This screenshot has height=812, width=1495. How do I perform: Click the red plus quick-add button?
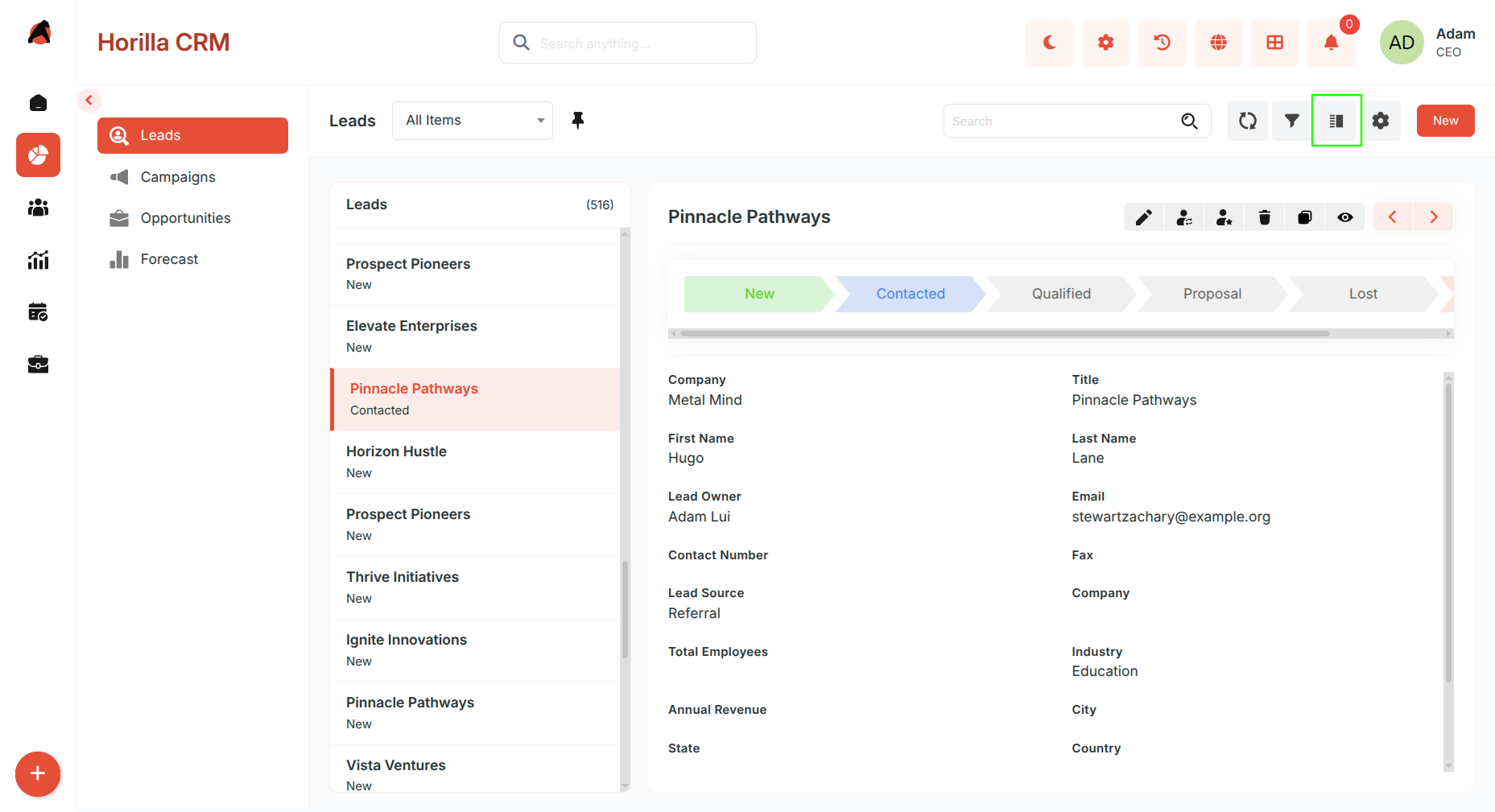(x=38, y=774)
